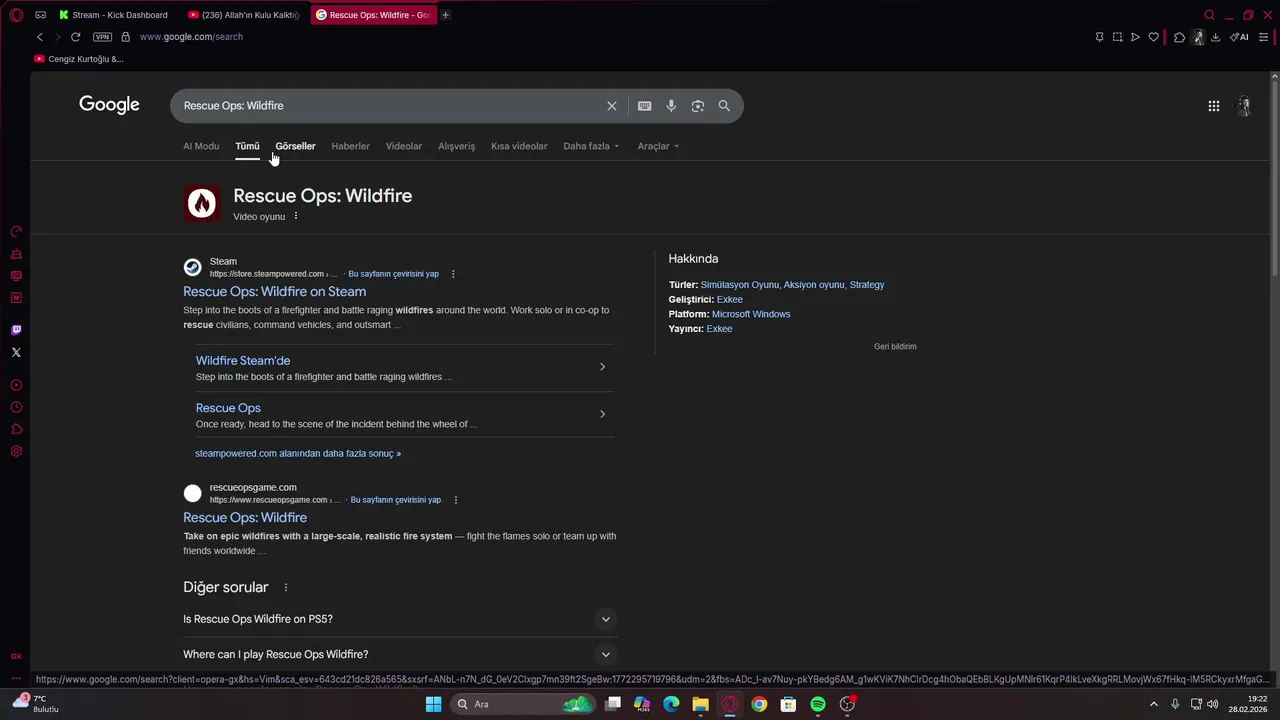
Task: Open history clock icon in the sidebar
Action: (x=16, y=407)
